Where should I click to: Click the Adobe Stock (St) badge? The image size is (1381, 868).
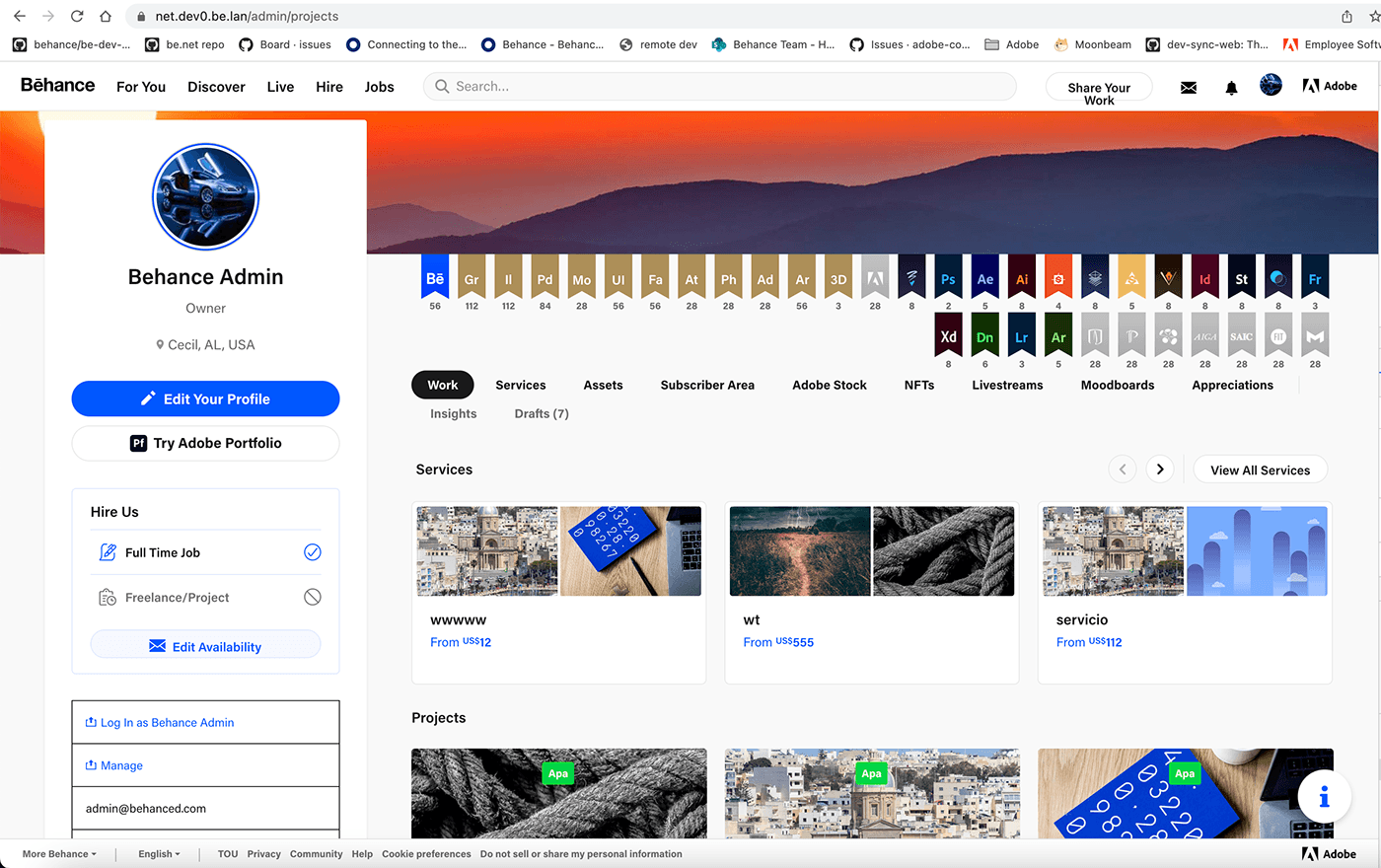[1241, 278]
